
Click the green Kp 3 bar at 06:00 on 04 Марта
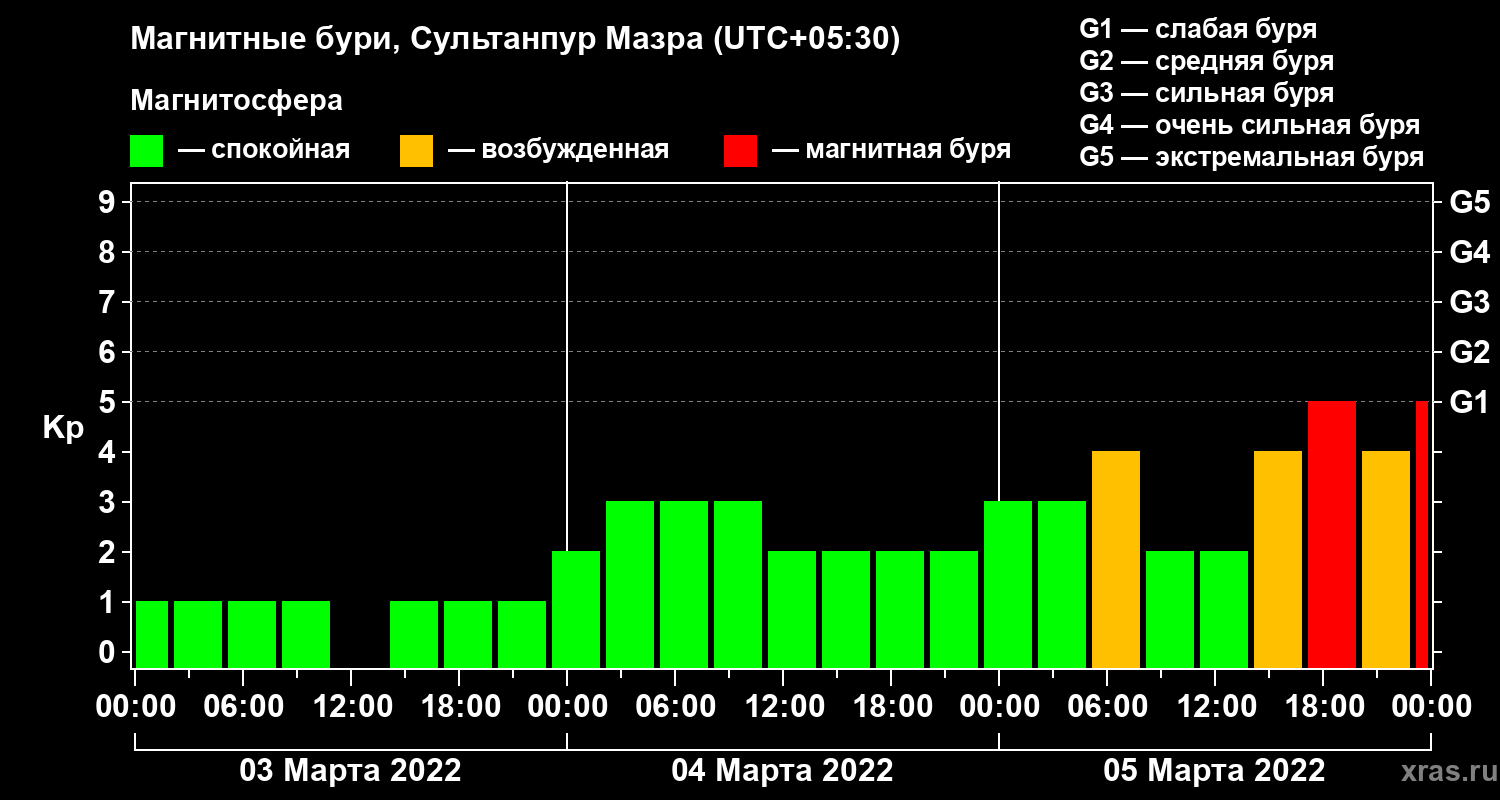point(684,585)
